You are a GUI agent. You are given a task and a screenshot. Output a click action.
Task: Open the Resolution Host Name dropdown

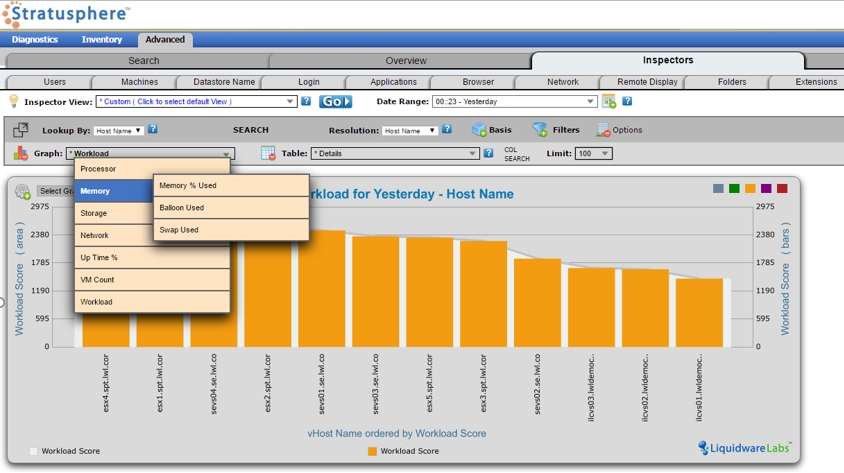click(410, 130)
